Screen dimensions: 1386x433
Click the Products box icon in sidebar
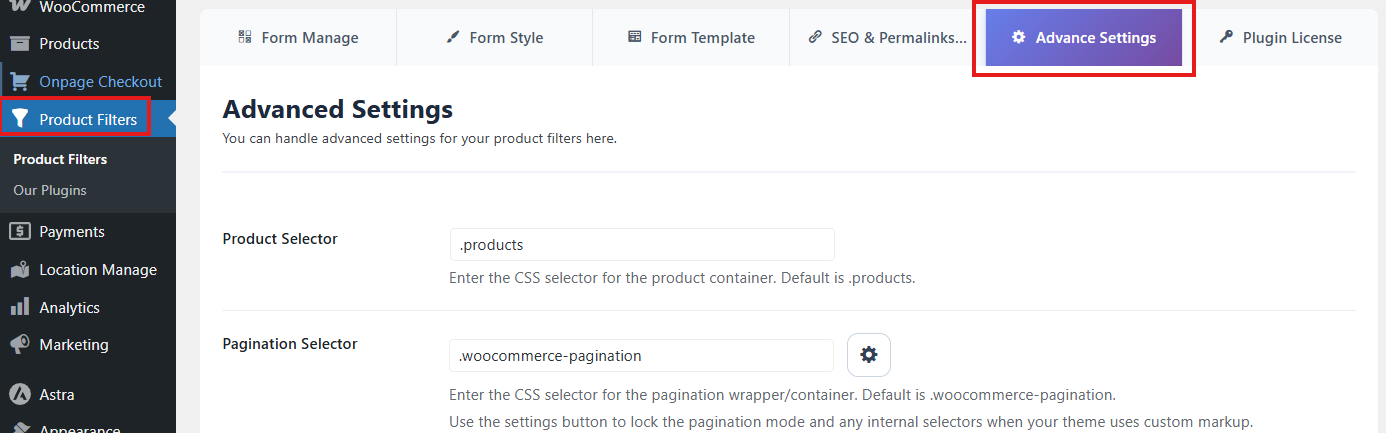click(x=19, y=44)
